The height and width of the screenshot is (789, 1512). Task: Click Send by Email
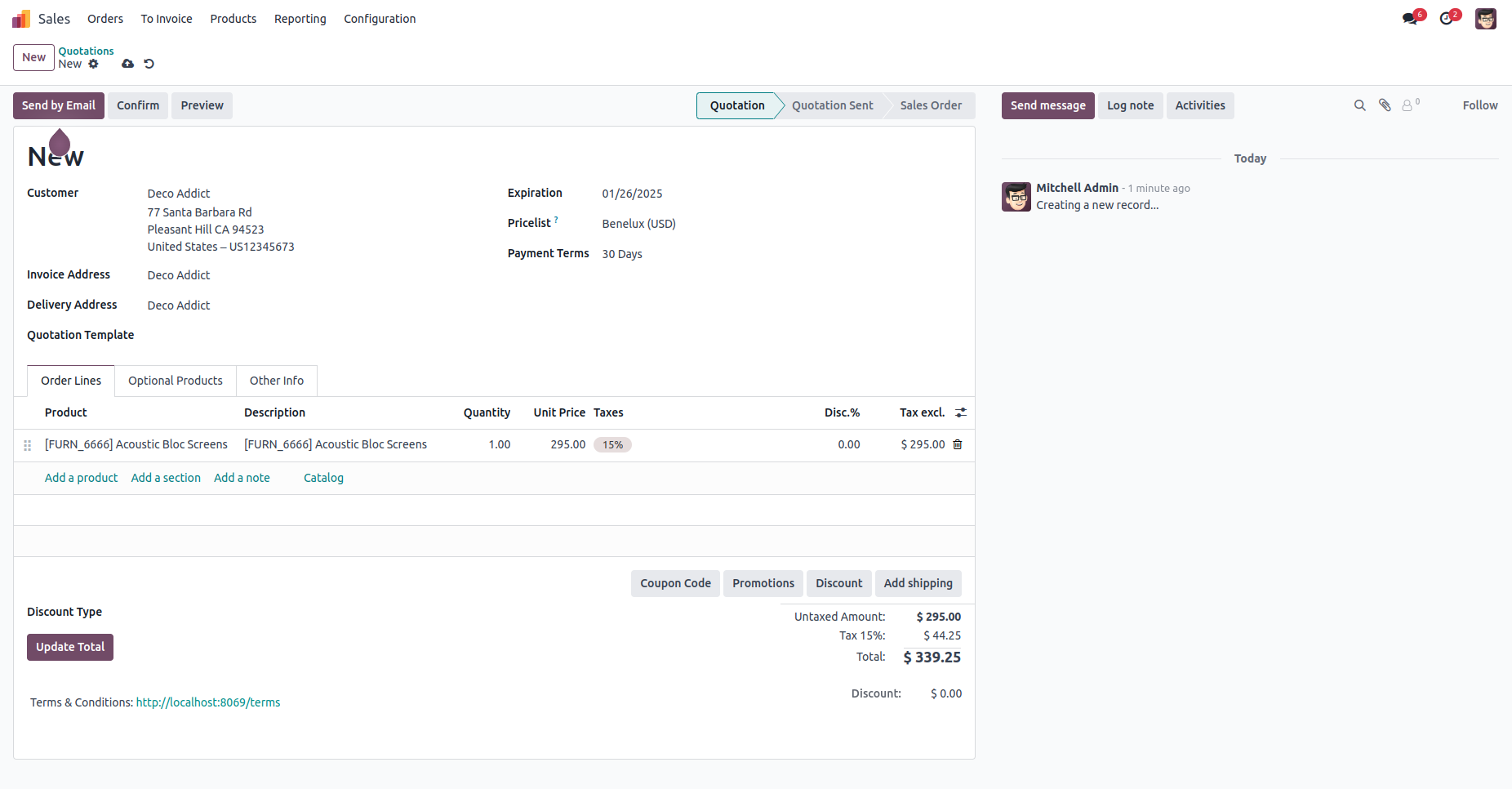[x=59, y=105]
